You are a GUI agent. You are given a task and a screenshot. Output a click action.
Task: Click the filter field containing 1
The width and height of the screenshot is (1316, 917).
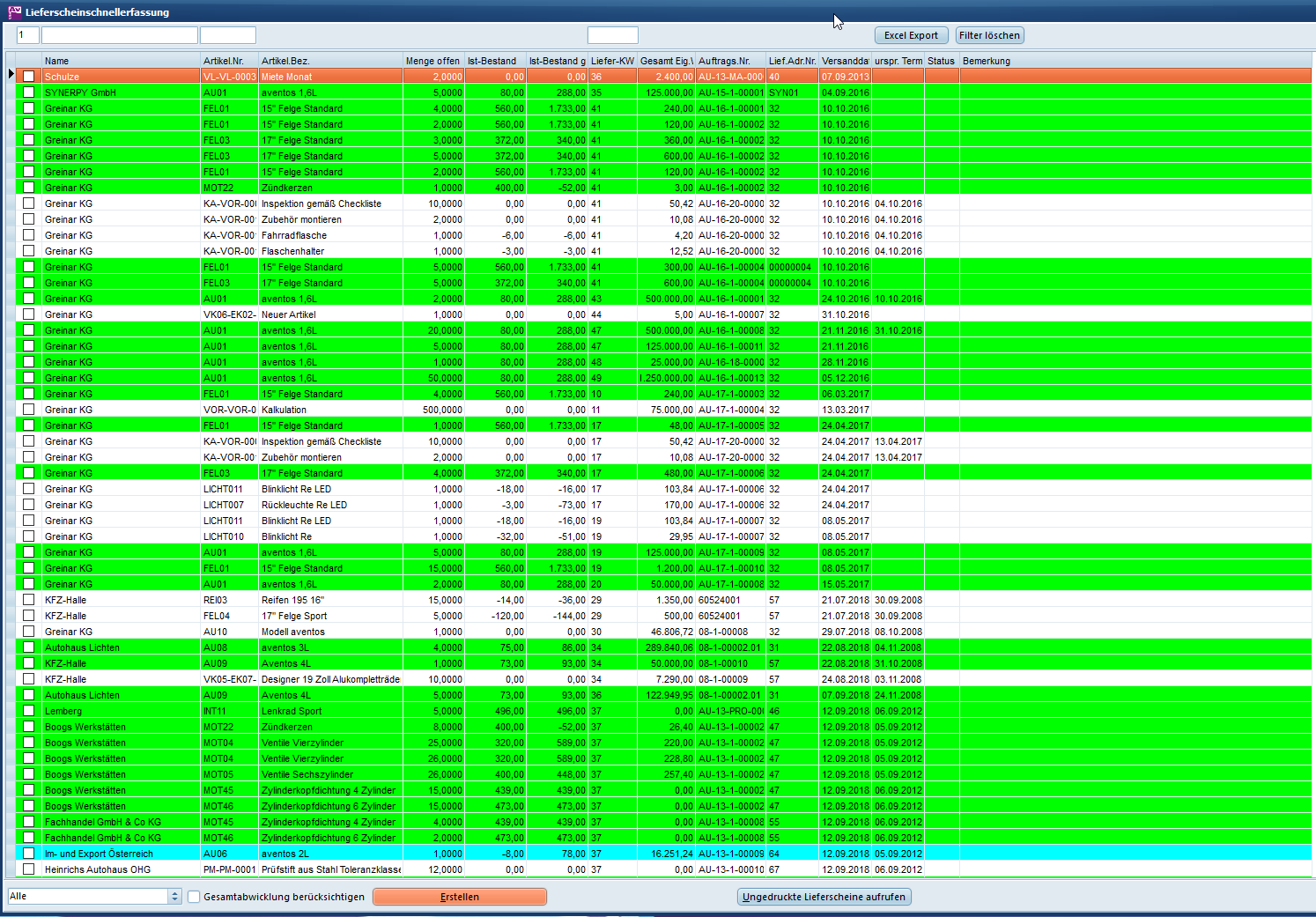point(27,35)
